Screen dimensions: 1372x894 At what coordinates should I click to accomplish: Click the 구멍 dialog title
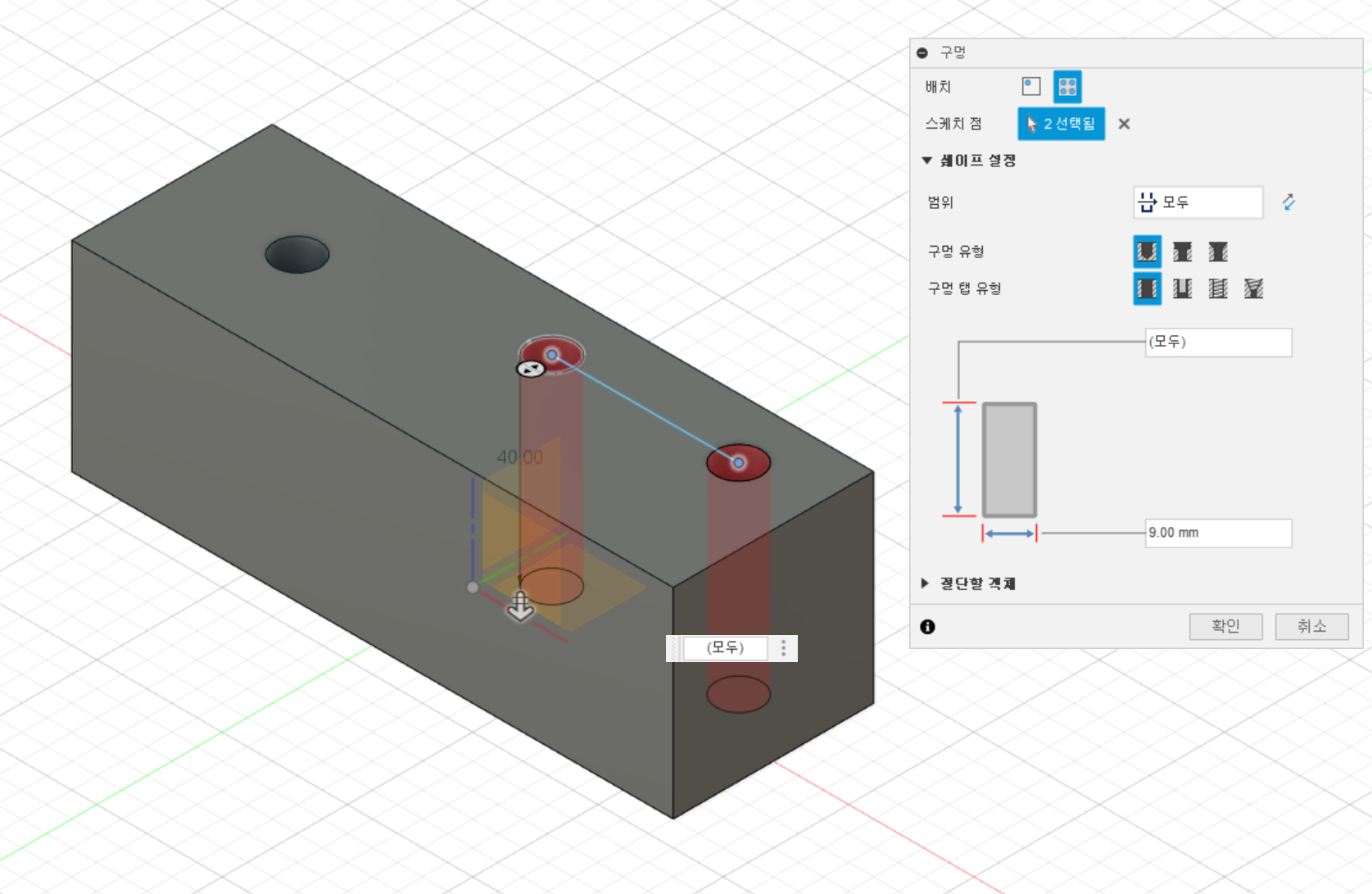click(x=953, y=52)
